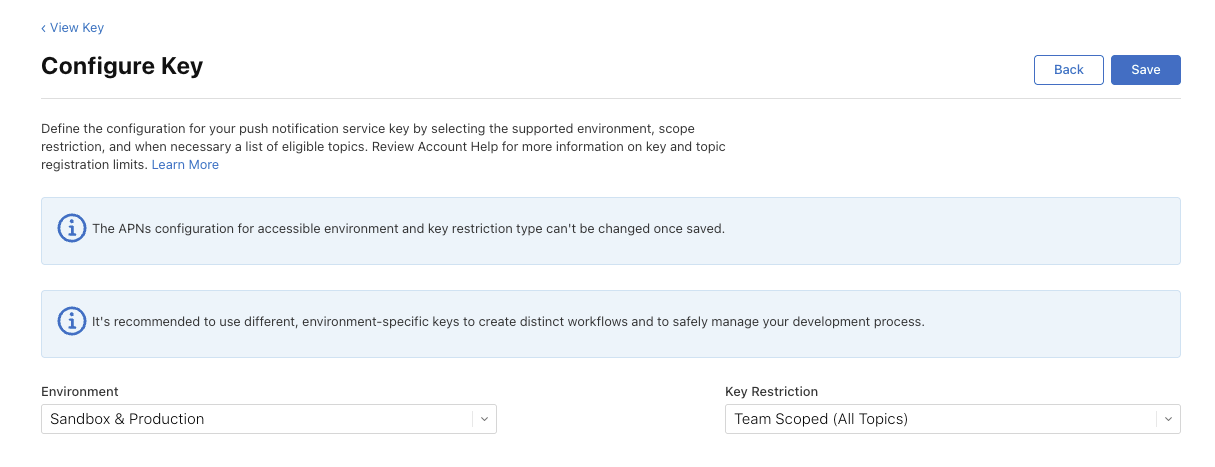Click the environment-specific keys recommendation text
Image resolution: width=1215 pixels, height=467 pixels.
(x=508, y=322)
